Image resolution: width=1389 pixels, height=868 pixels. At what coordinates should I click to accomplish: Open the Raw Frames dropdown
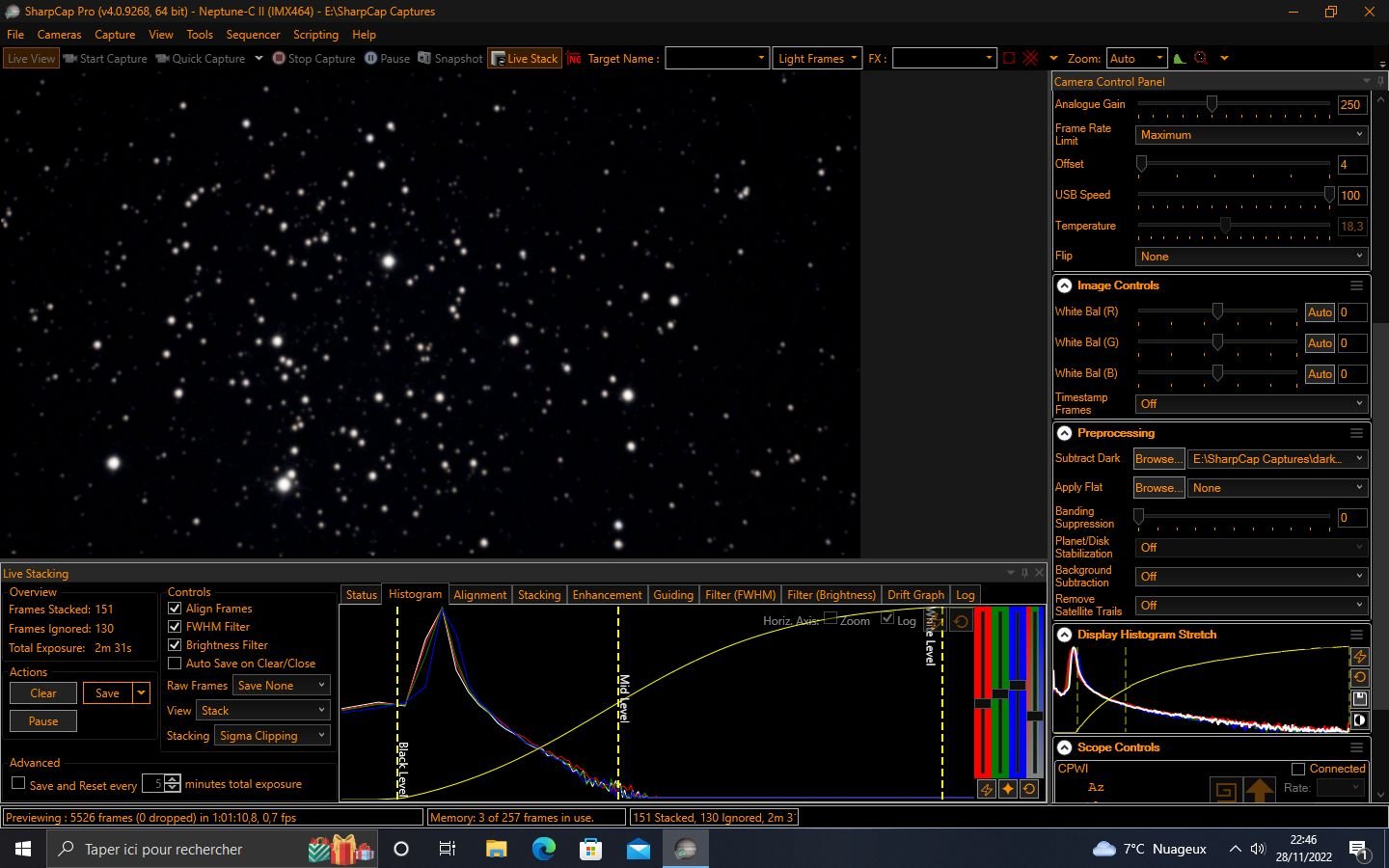[x=282, y=686]
